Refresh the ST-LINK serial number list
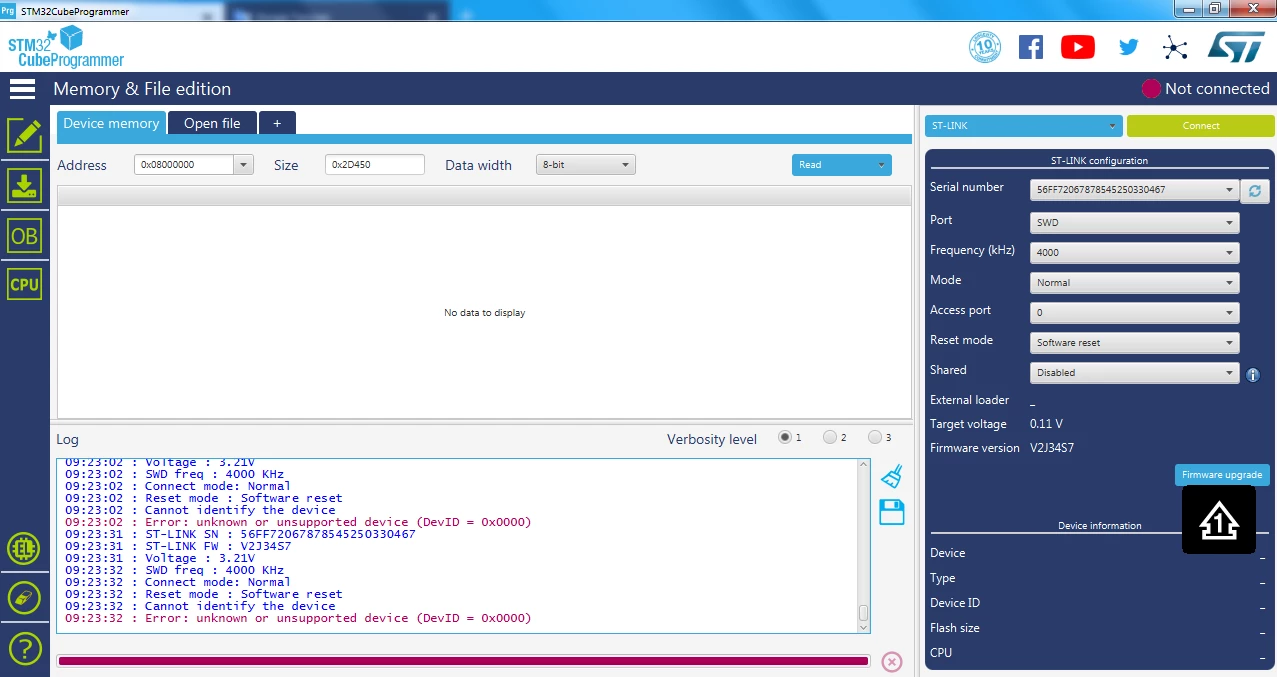Screen dimensions: 1277x677 tap(1254, 190)
